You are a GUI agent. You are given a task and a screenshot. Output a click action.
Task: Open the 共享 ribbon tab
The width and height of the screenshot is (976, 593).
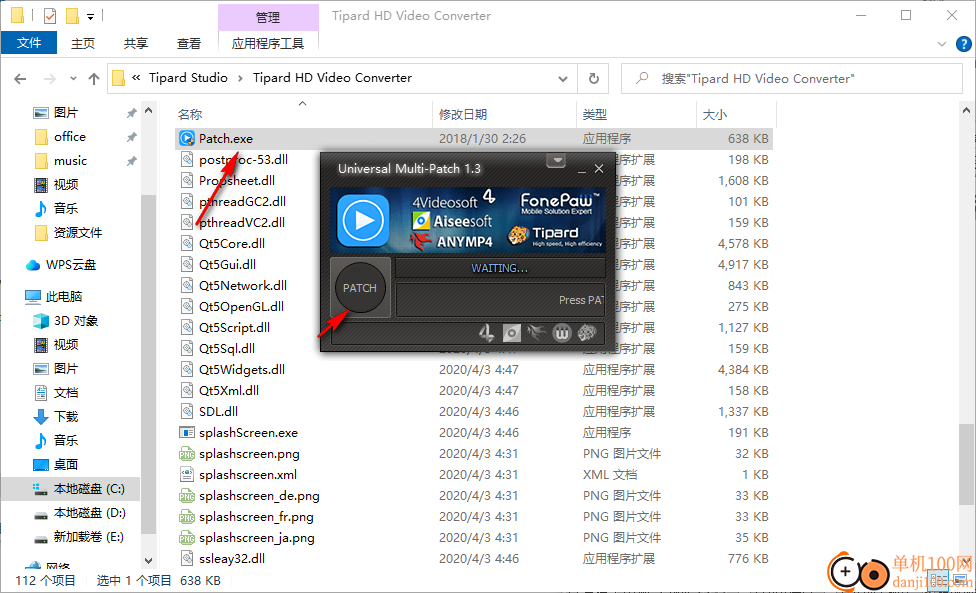pos(136,43)
